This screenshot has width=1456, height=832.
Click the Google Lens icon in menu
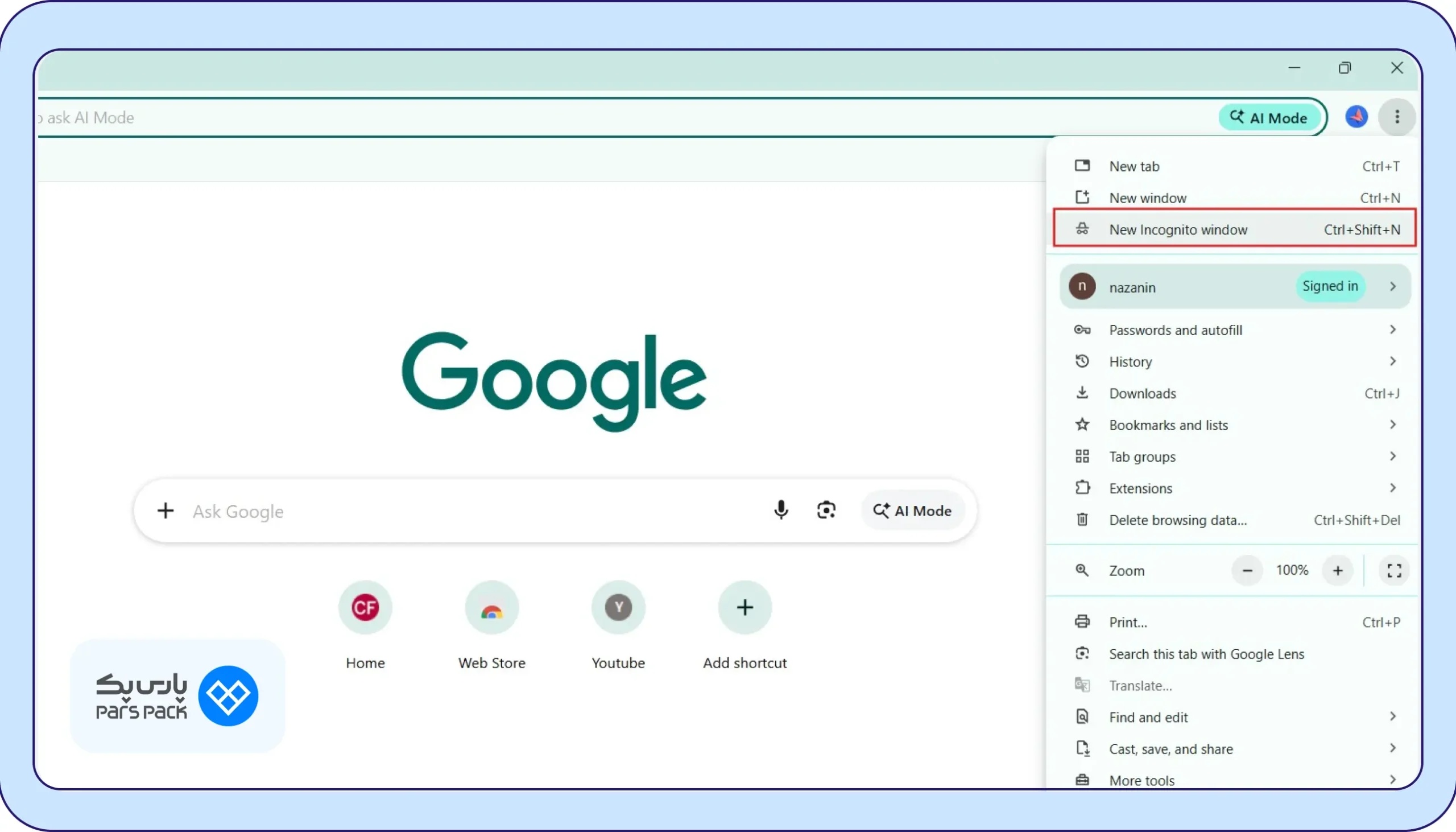pos(1082,653)
